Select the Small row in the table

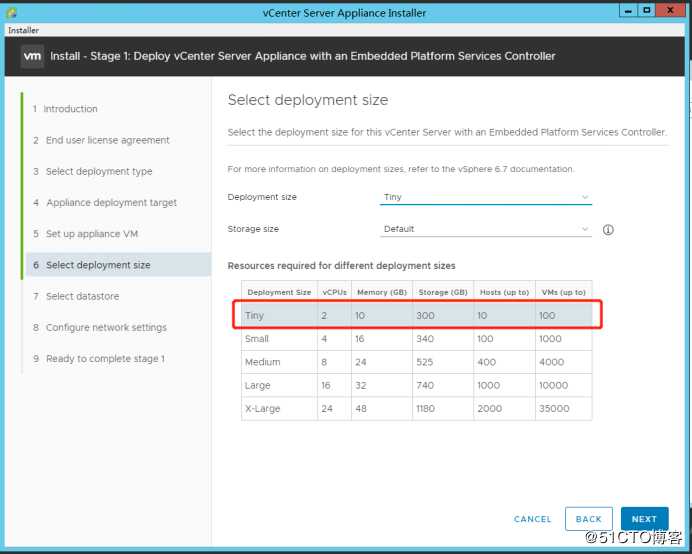417,339
